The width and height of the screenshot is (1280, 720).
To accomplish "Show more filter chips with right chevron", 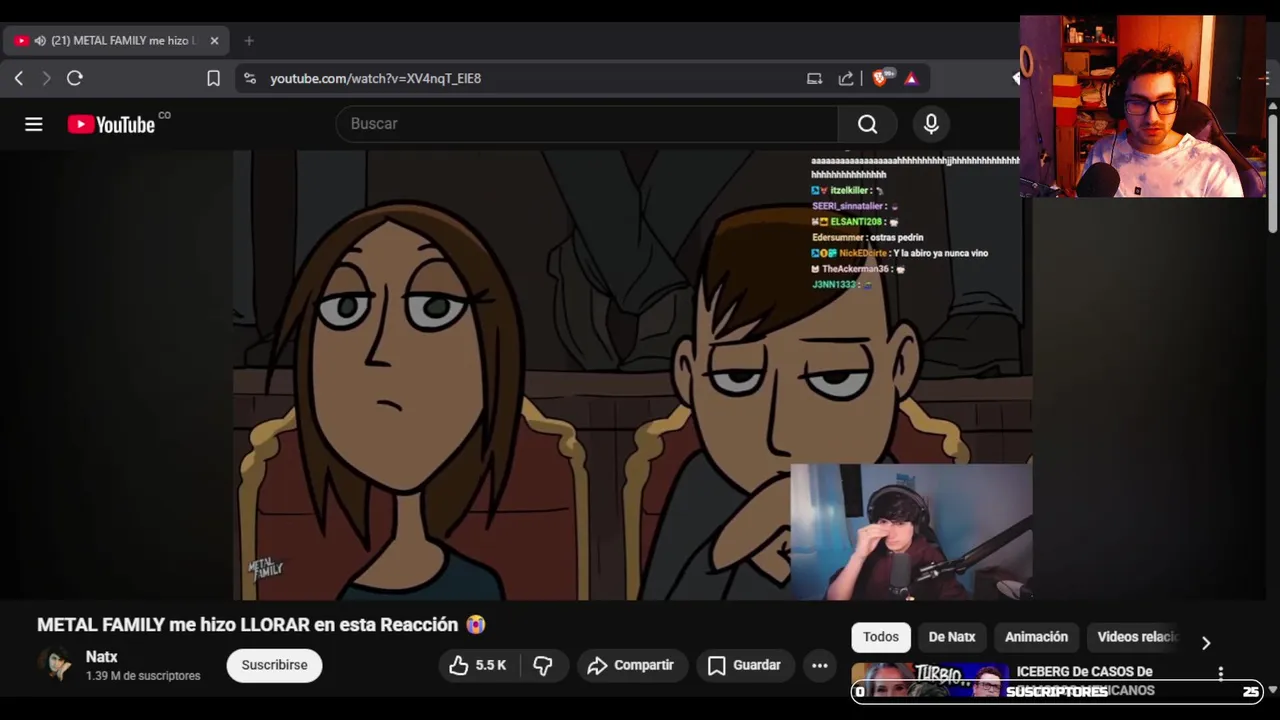I will point(1206,643).
